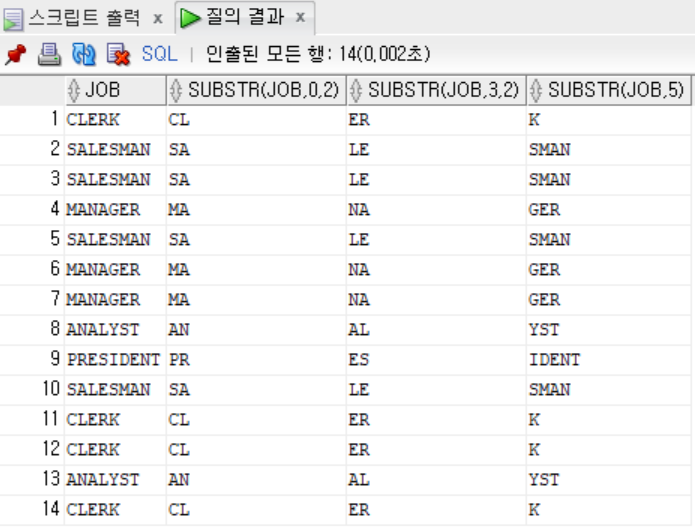Viewport: 695px width, 532px height.
Task: Select SALESMAN cell in row 2
Action: (x=115, y=150)
